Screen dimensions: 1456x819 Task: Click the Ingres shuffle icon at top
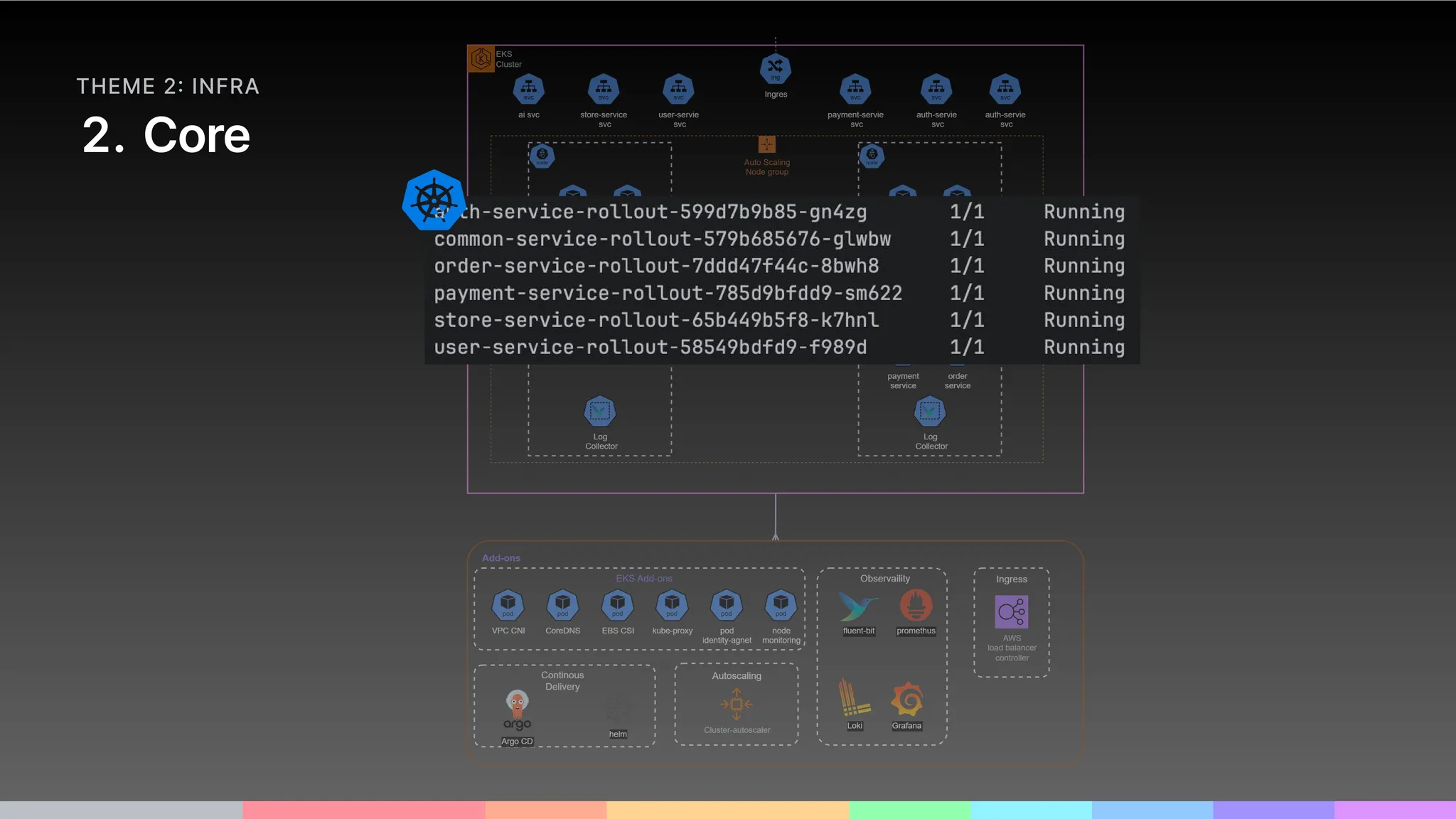click(x=775, y=68)
